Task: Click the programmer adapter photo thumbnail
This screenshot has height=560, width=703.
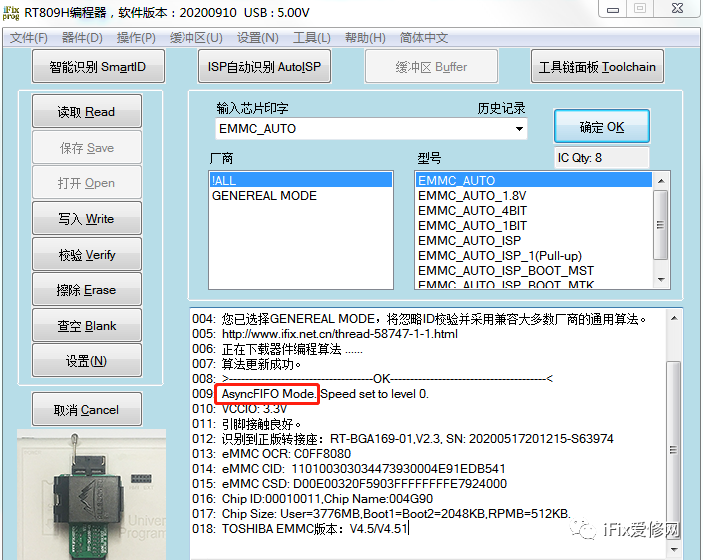Action: click(x=91, y=494)
